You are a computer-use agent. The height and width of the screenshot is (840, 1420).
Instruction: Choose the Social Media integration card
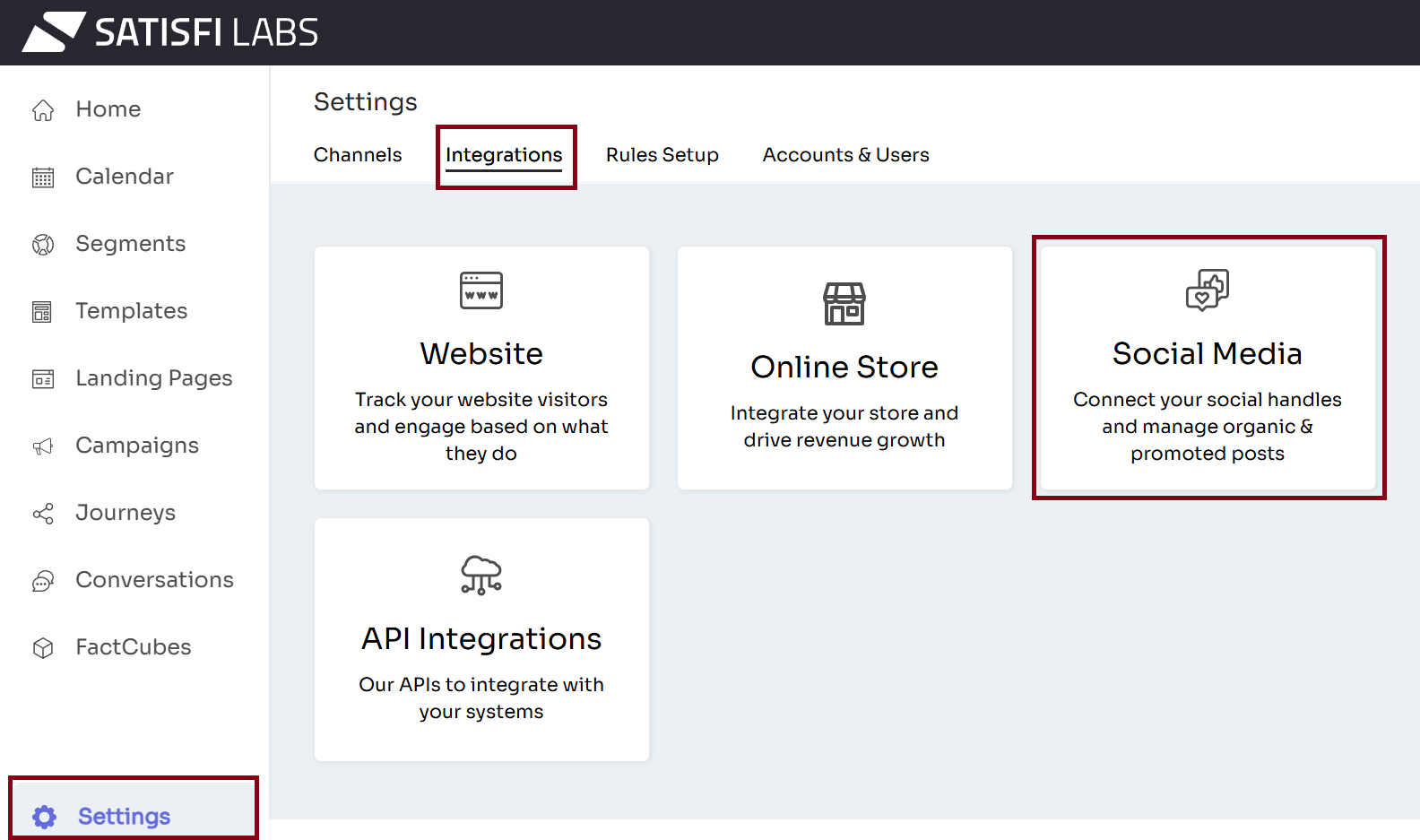(1207, 368)
